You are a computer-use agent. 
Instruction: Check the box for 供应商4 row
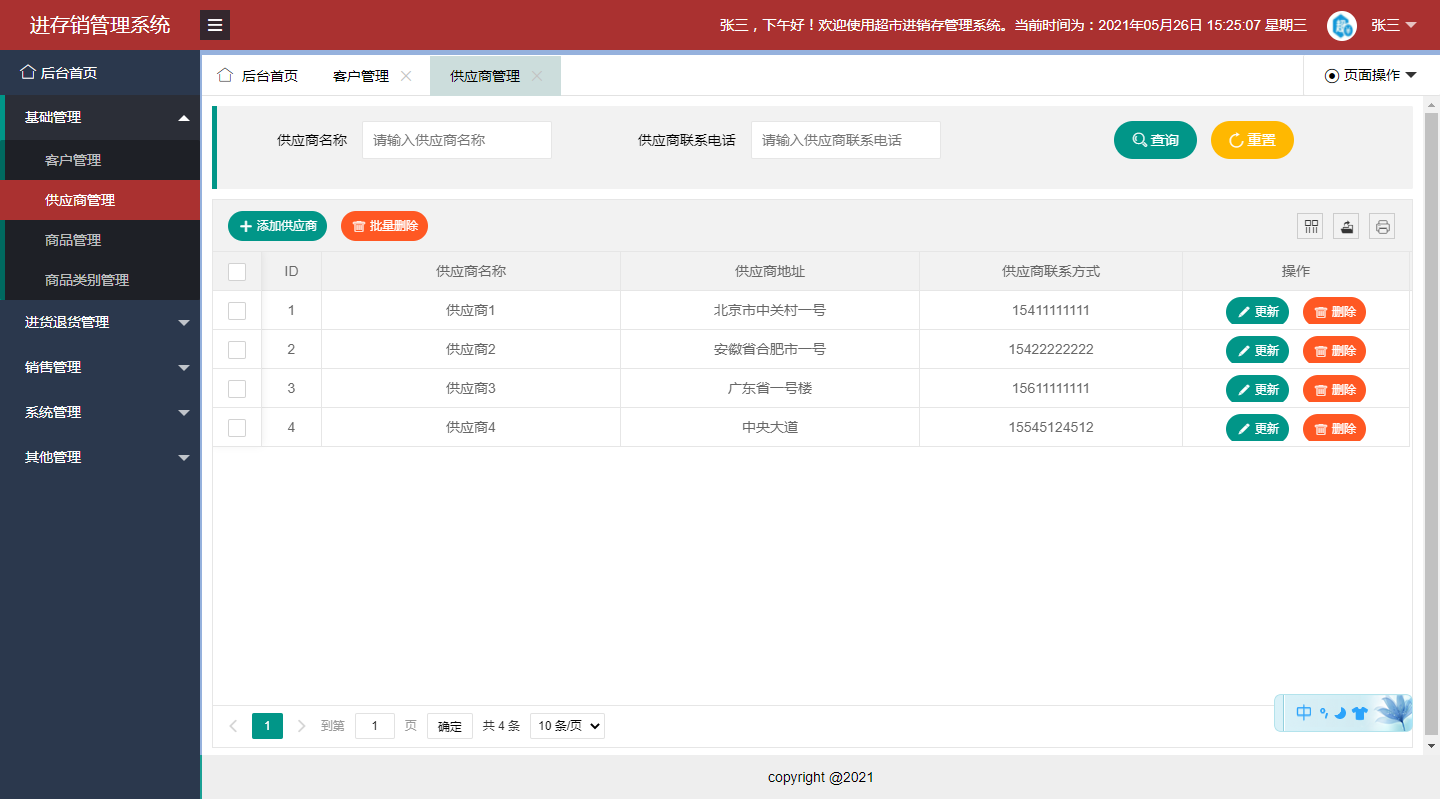(x=237, y=428)
